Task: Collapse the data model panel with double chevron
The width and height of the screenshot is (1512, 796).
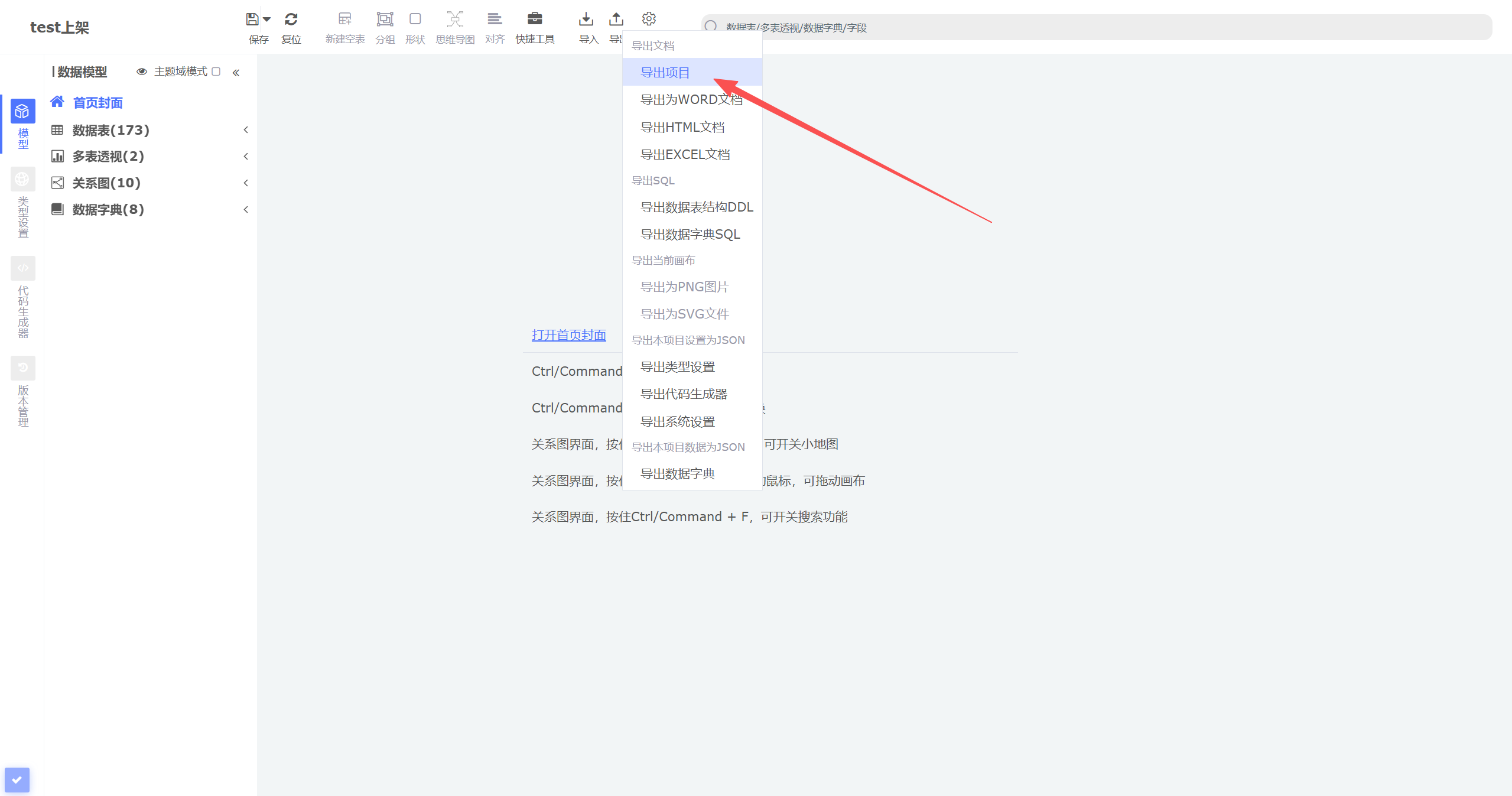Action: (x=236, y=73)
